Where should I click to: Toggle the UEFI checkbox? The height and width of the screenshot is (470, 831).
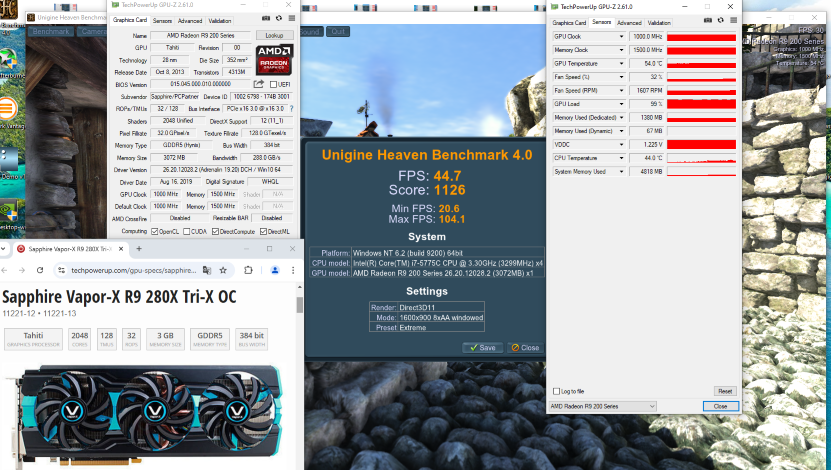(x=273, y=84)
